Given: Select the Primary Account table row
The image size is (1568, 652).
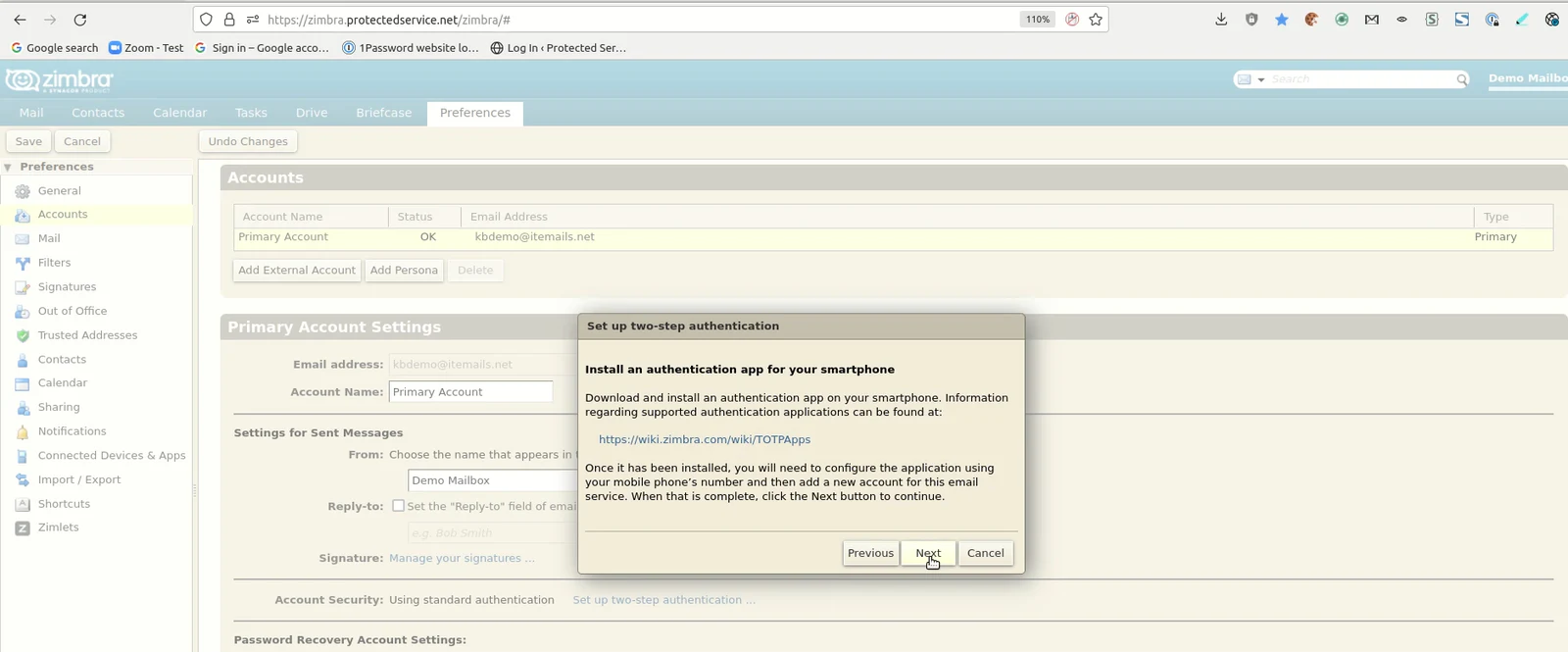Looking at the screenshot, I should coord(893,238).
